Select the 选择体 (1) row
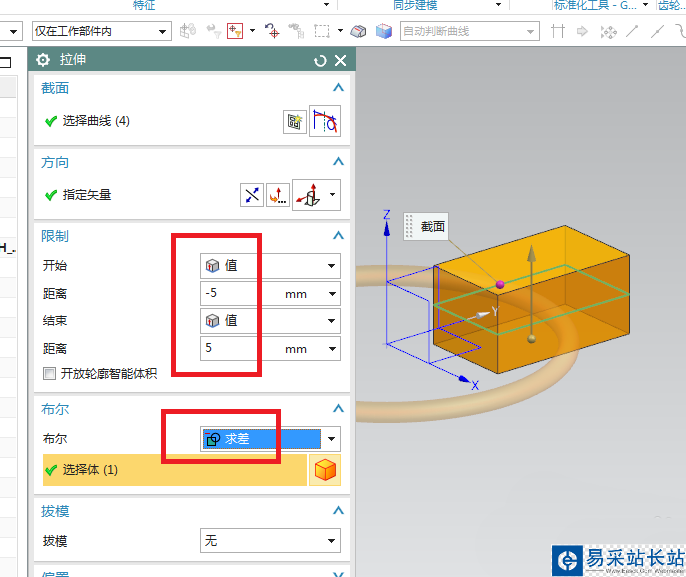 175,470
